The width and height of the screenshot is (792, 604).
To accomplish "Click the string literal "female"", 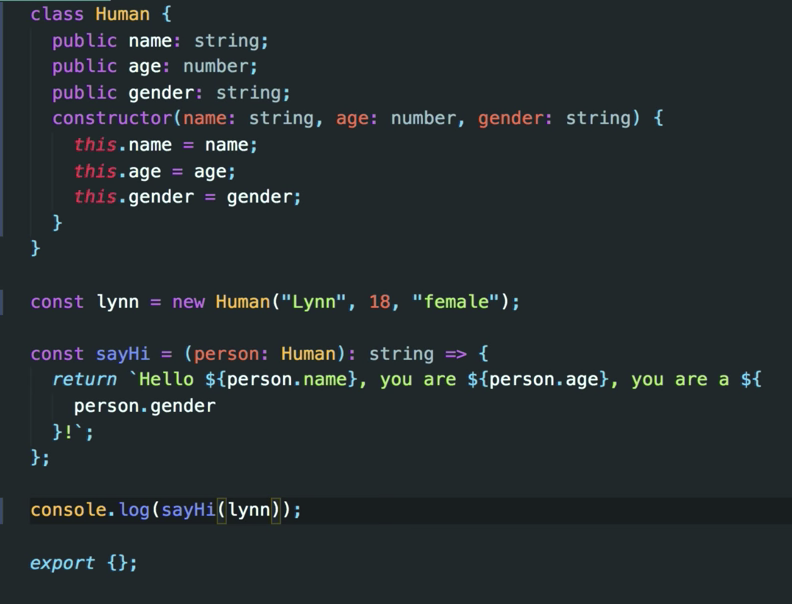I will pos(456,302).
